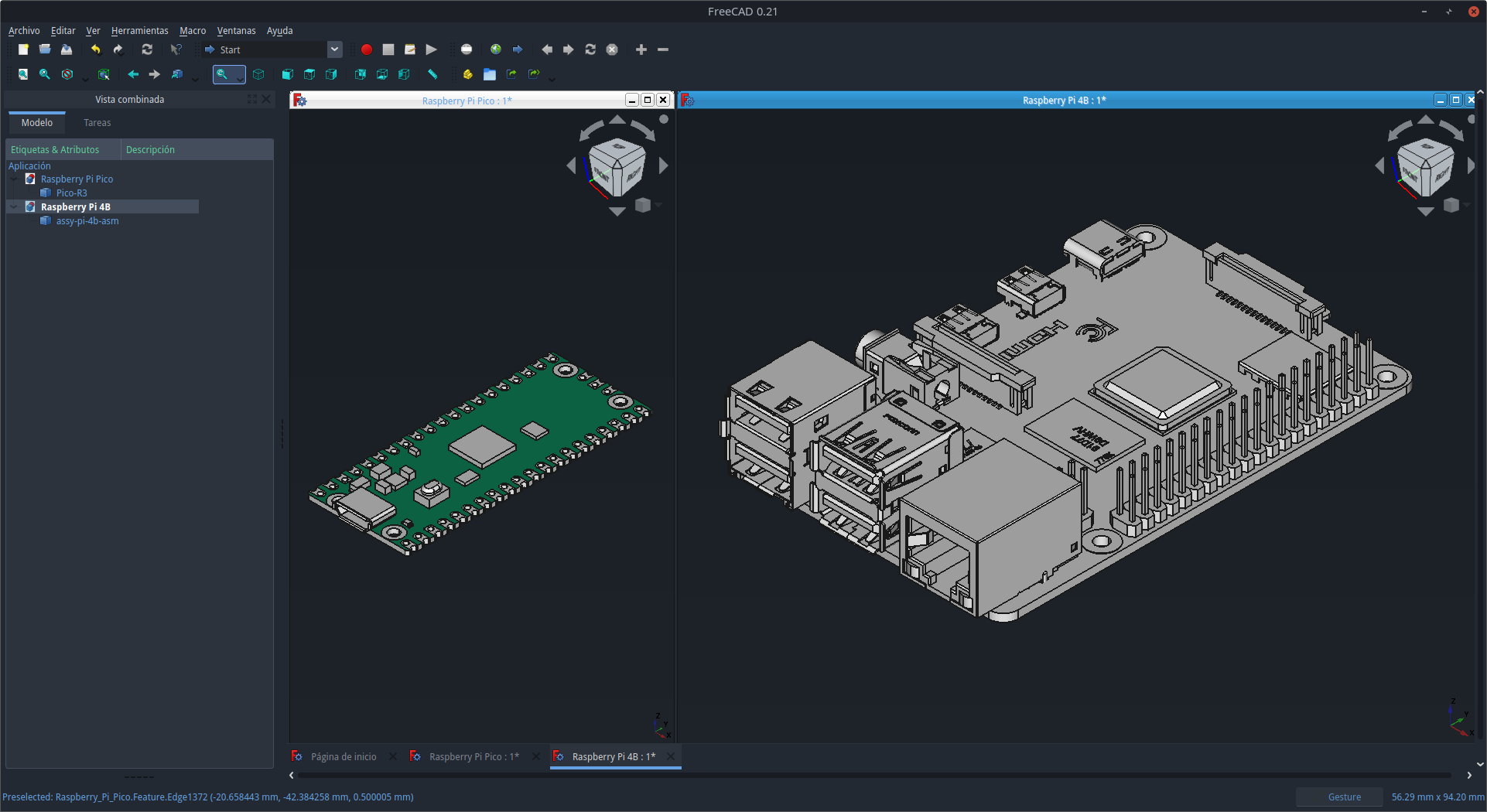
Task: Activate the measure distance ruler tool
Action: (x=432, y=74)
